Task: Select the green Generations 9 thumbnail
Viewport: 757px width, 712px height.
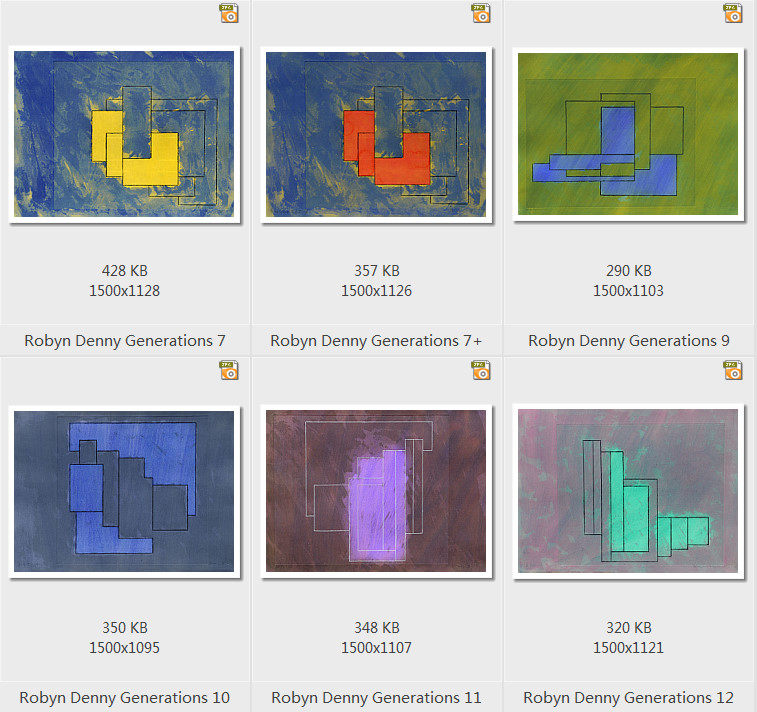Action: (628, 134)
